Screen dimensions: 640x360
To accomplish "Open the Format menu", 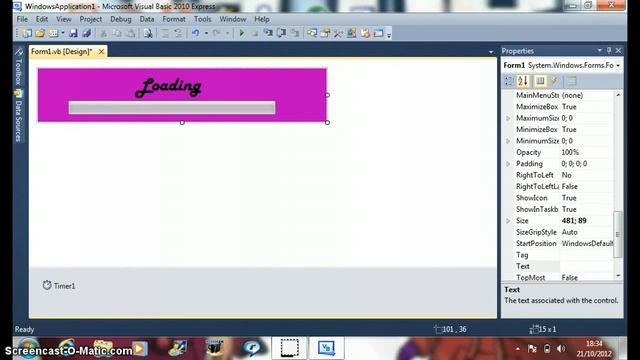I will (174, 19).
